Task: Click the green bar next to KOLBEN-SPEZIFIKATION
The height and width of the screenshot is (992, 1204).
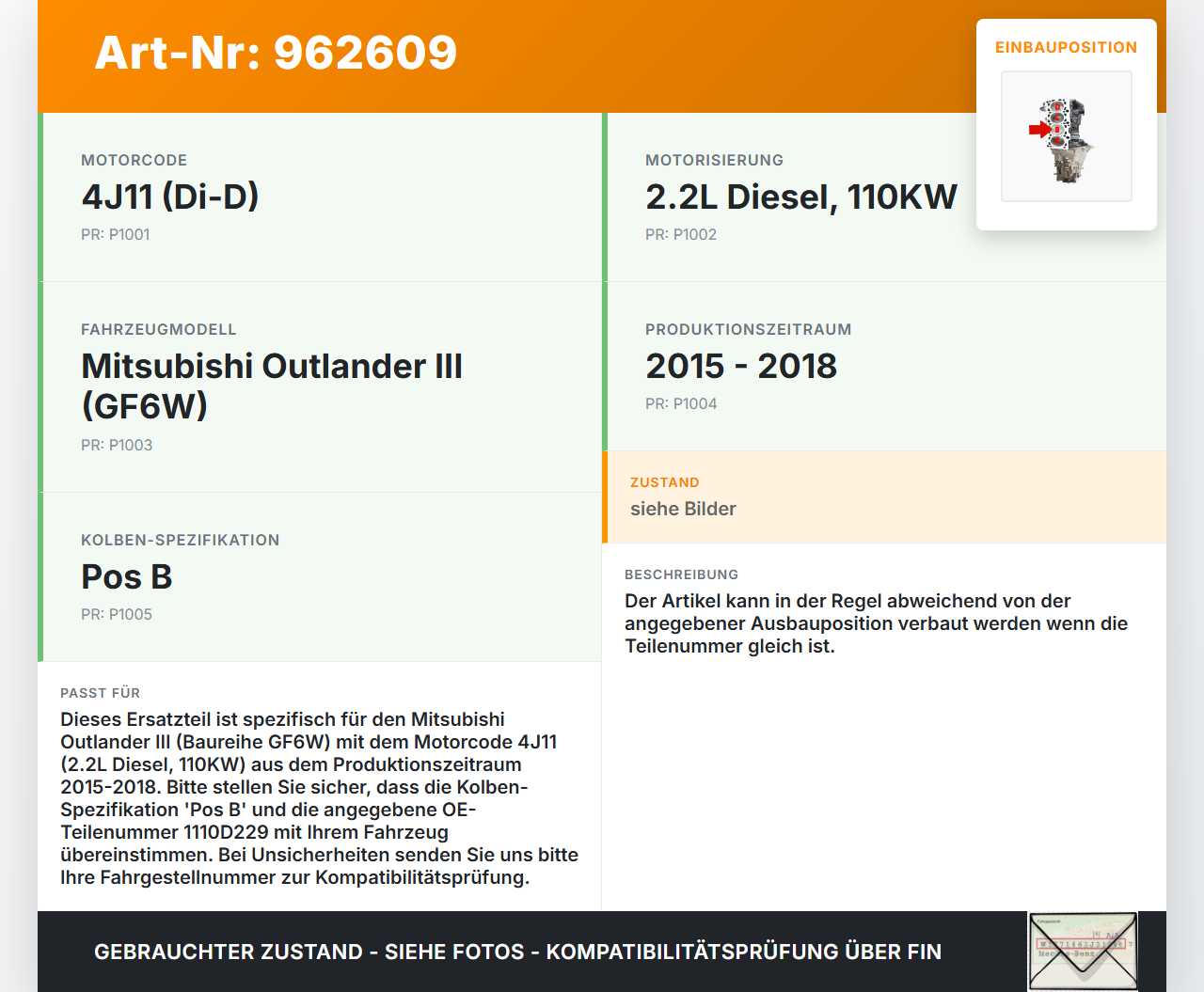Action: tap(40, 576)
